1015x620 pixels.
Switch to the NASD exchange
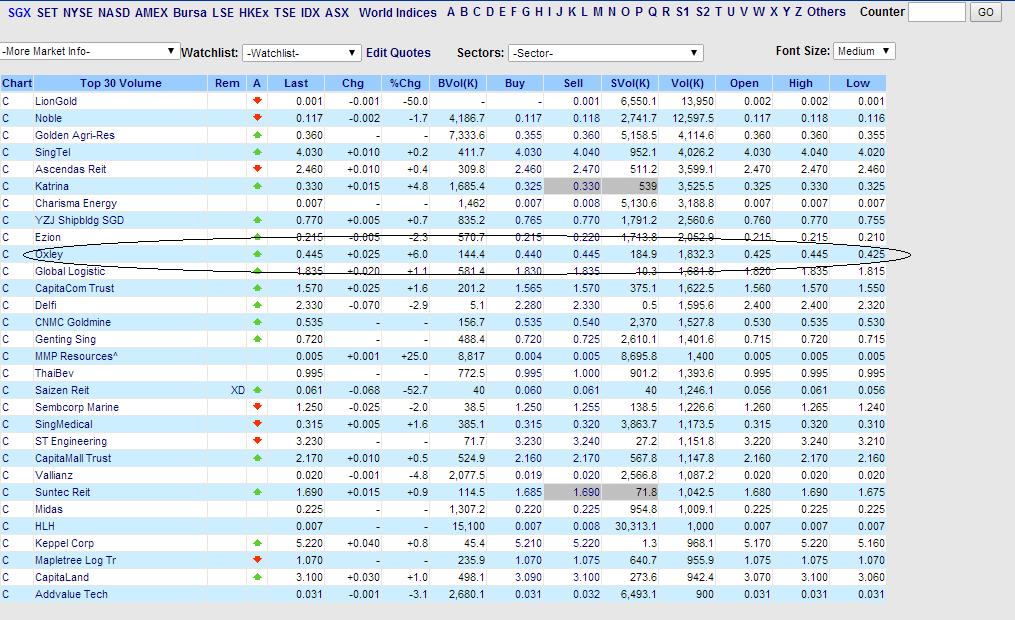[x=114, y=12]
